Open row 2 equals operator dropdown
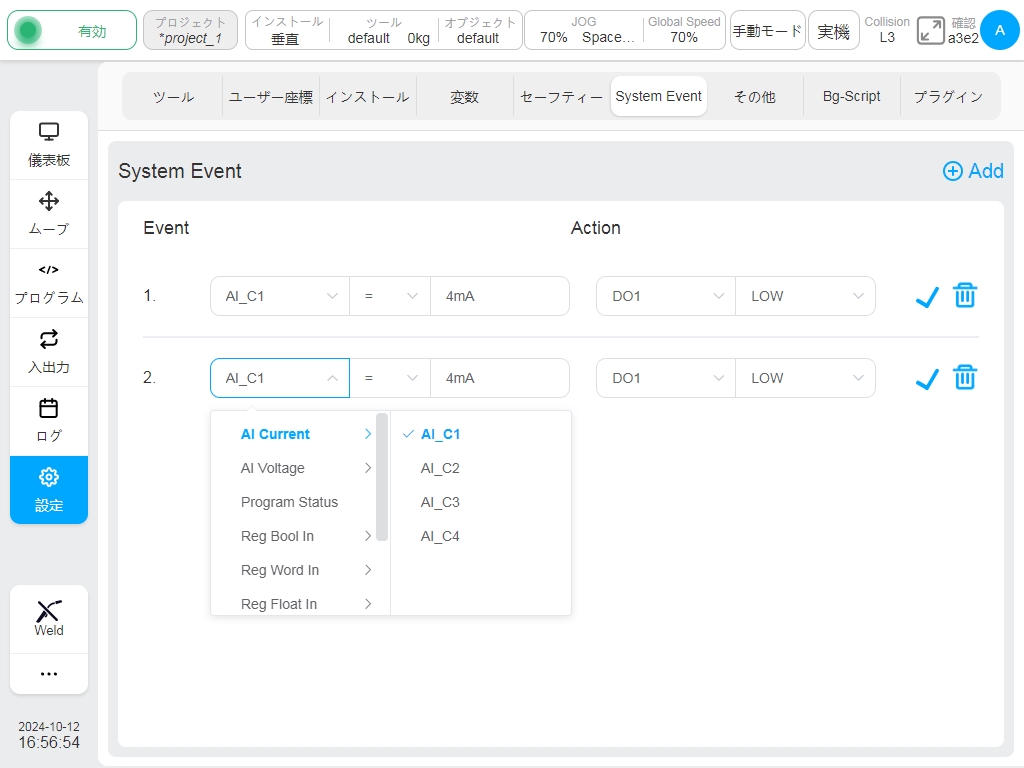The height and width of the screenshot is (768, 1024). click(390, 378)
